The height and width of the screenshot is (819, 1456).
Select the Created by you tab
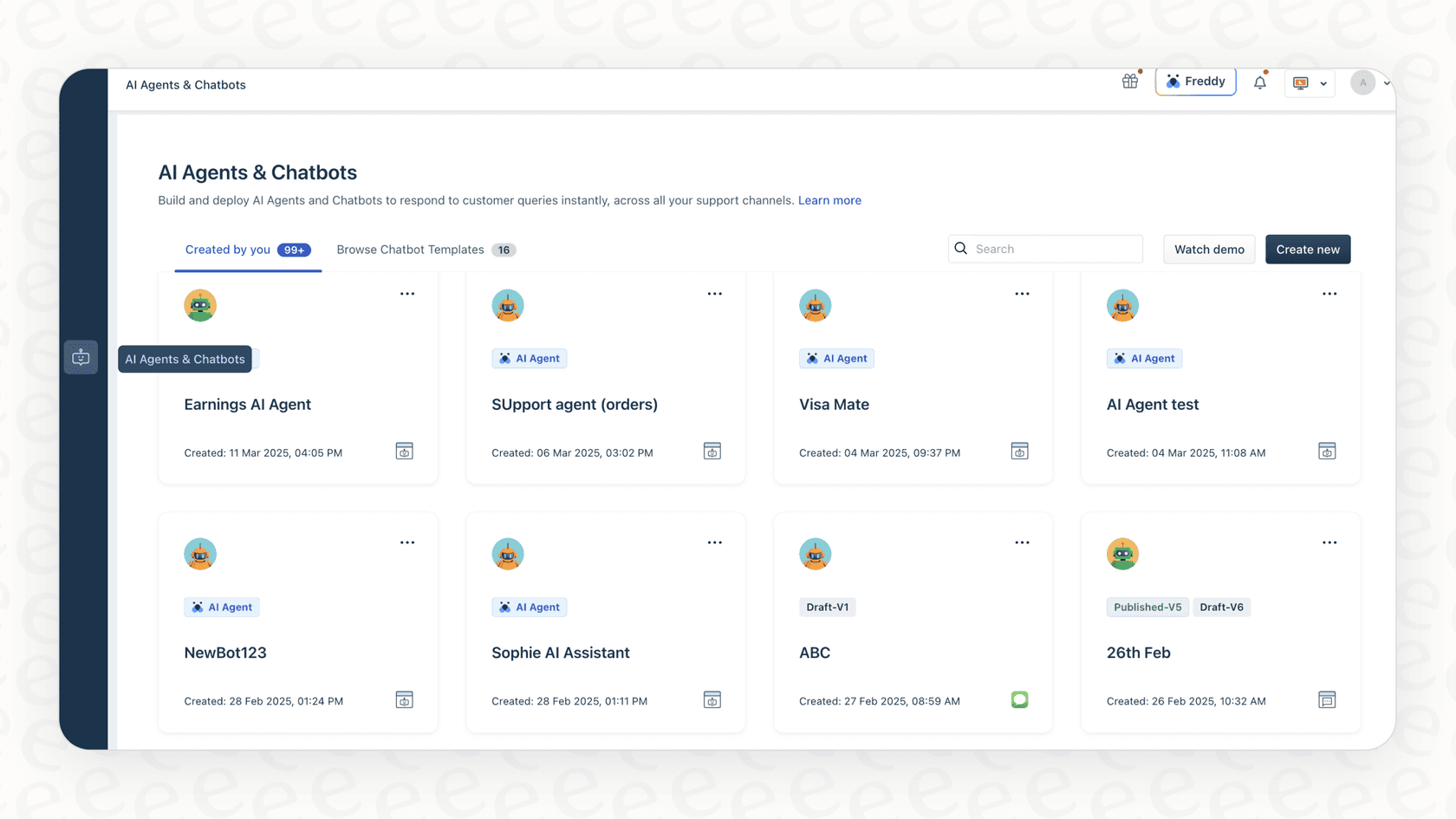227,250
